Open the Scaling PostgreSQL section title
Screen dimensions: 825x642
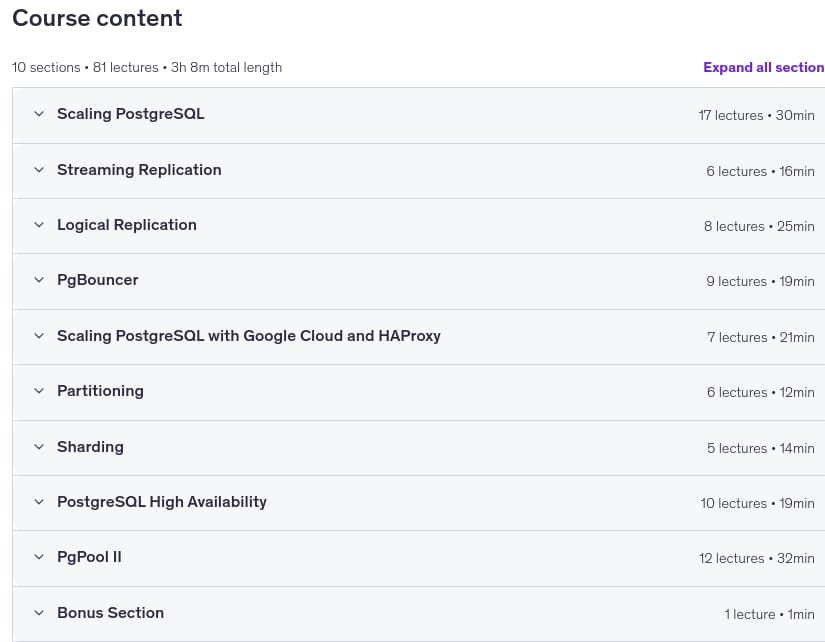coord(130,114)
